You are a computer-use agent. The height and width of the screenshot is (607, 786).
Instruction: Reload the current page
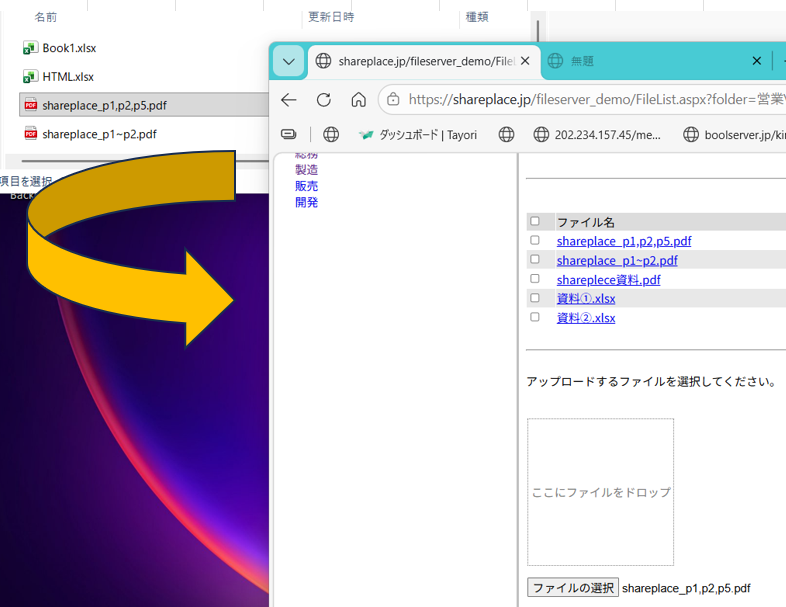pos(324,100)
